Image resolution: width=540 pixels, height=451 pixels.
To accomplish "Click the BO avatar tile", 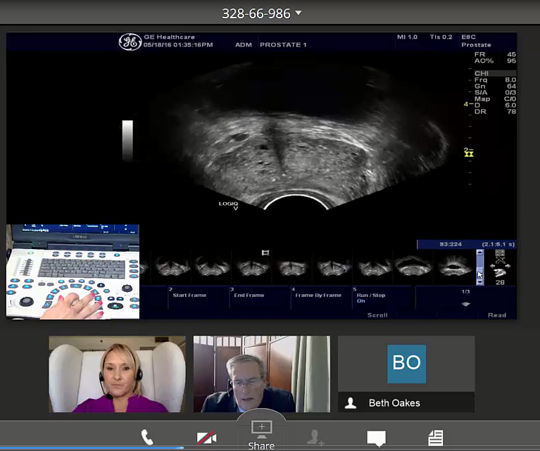I will point(406,364).
